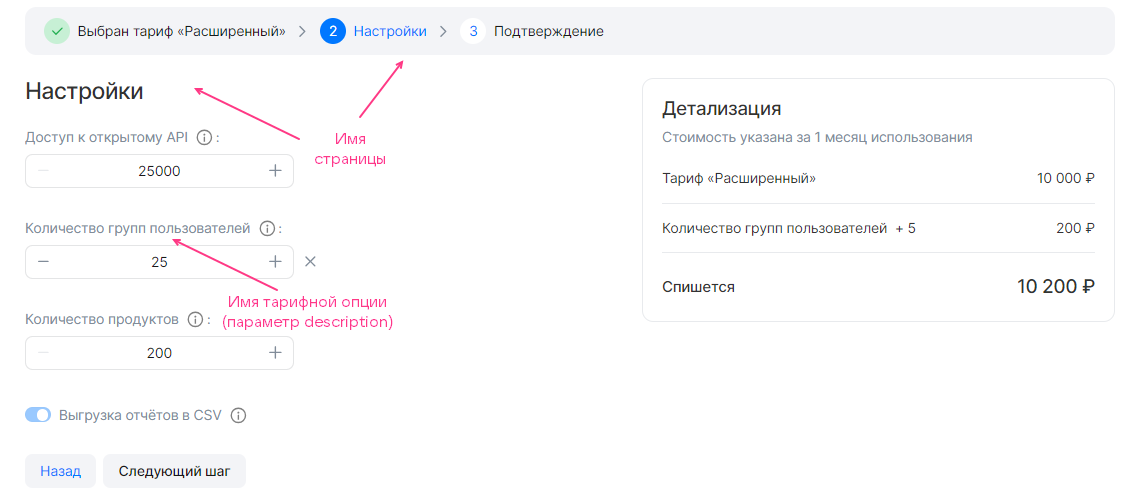Click the Спишется total label
Viewport: 1129px width, 498px height.
click(x=698, y=287)
